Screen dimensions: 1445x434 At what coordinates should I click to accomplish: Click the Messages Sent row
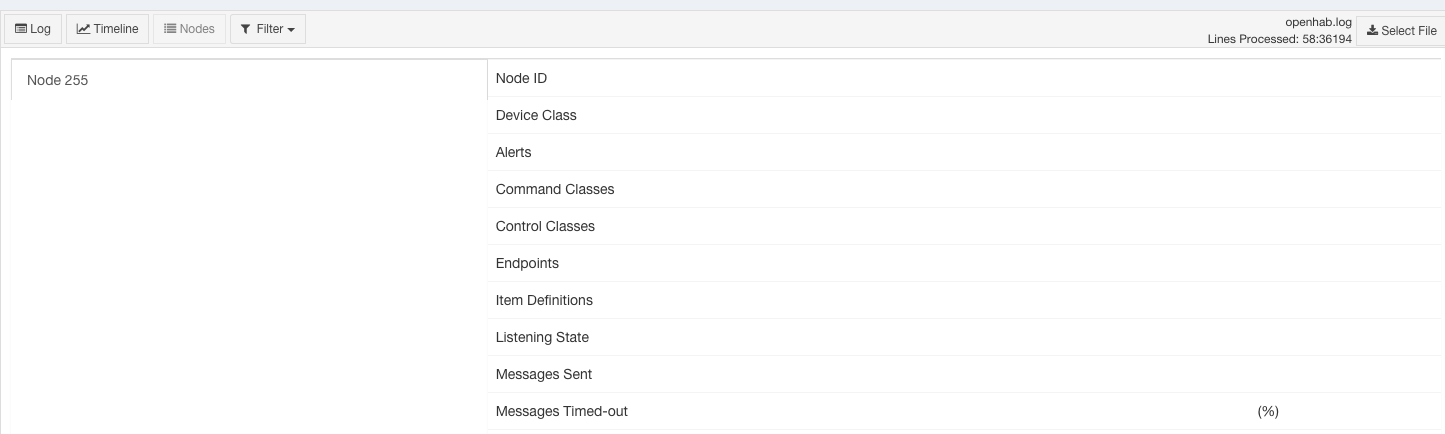click(x=966, y=374)
